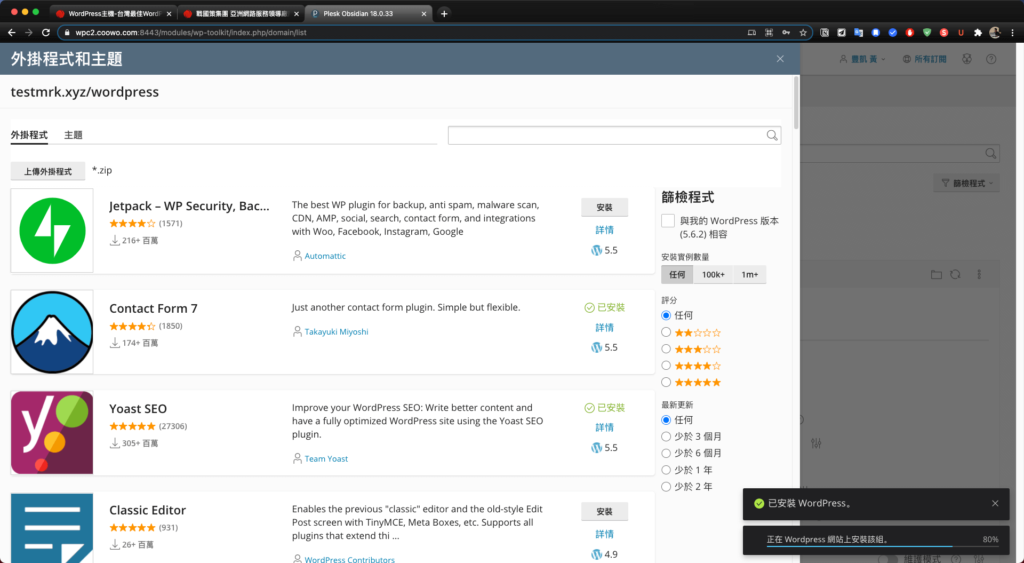Open the vertical dots menu in background panel
1024x563 pixels.
click(978, 274)
